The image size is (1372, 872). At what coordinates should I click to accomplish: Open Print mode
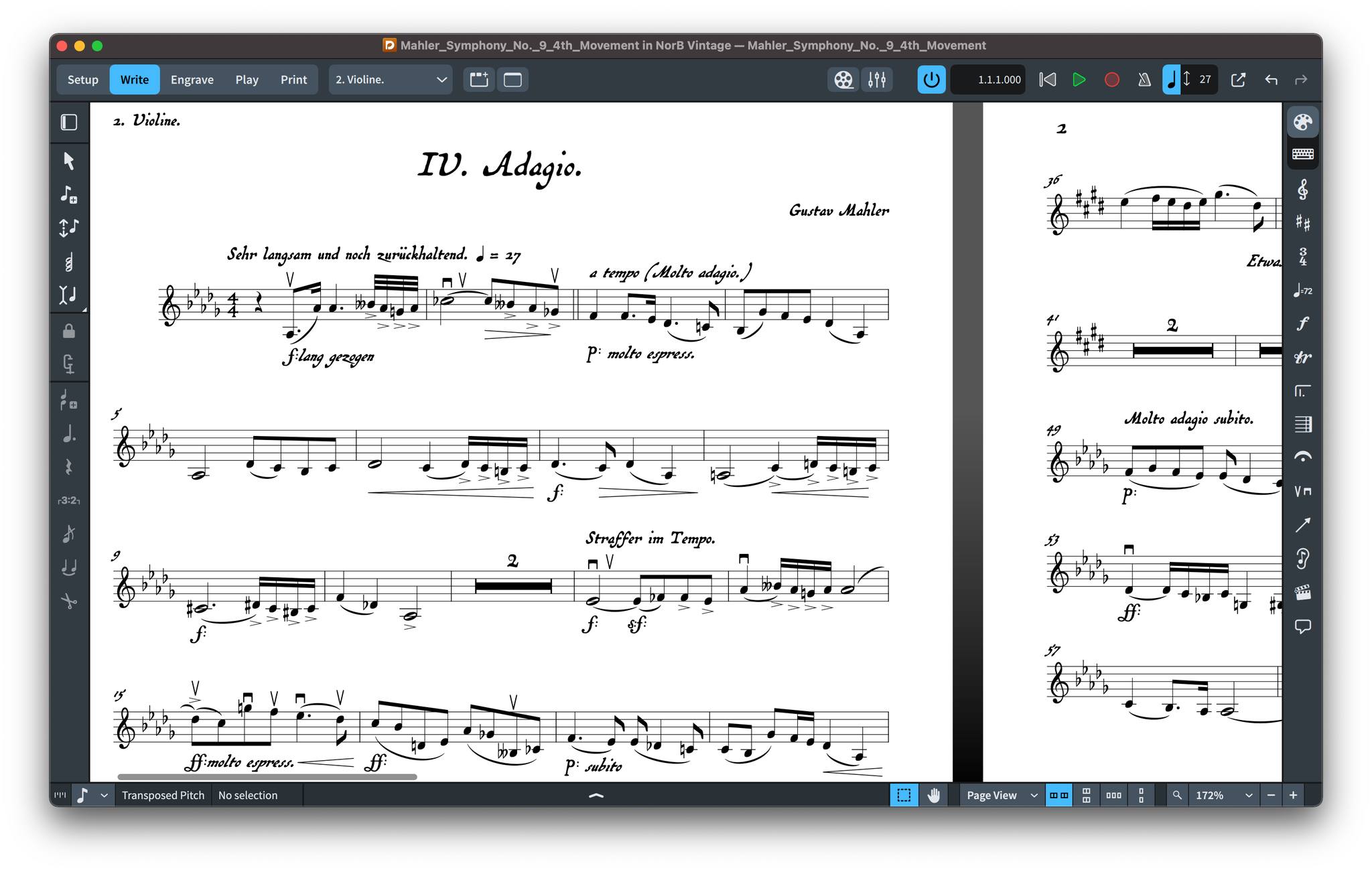(x=293, y=80)
